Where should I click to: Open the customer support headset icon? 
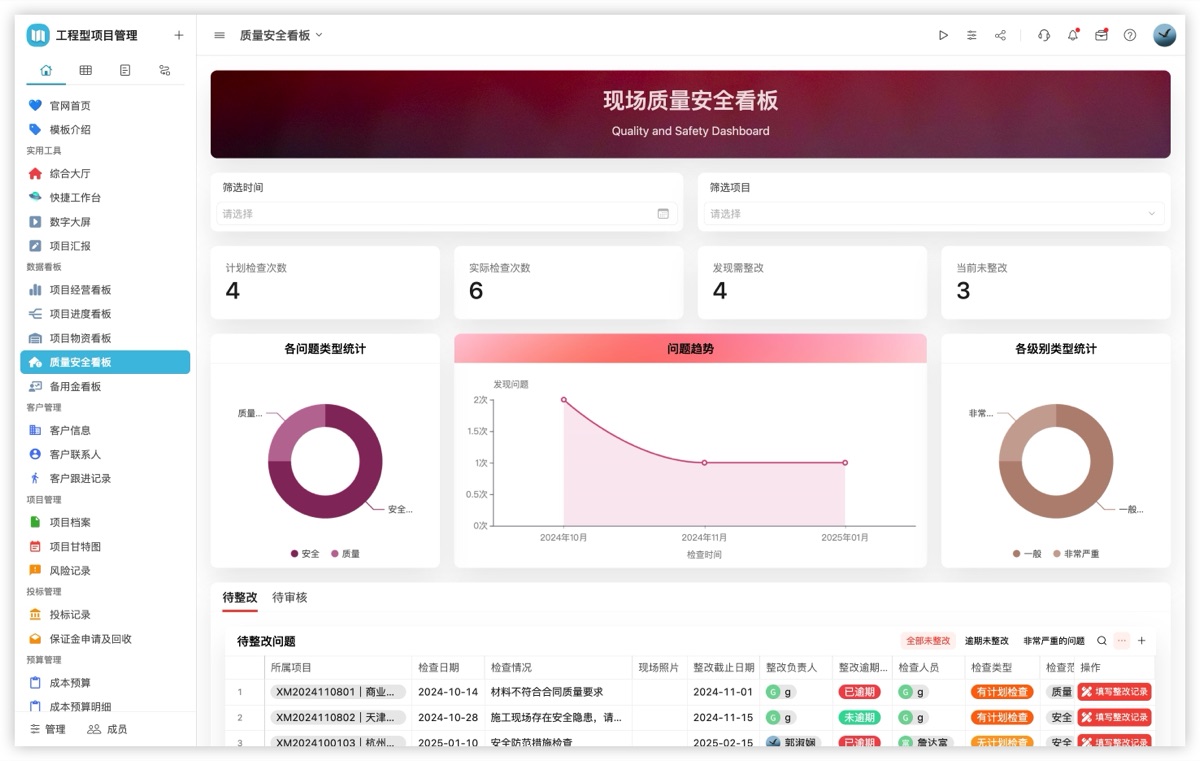point(1044,35)
